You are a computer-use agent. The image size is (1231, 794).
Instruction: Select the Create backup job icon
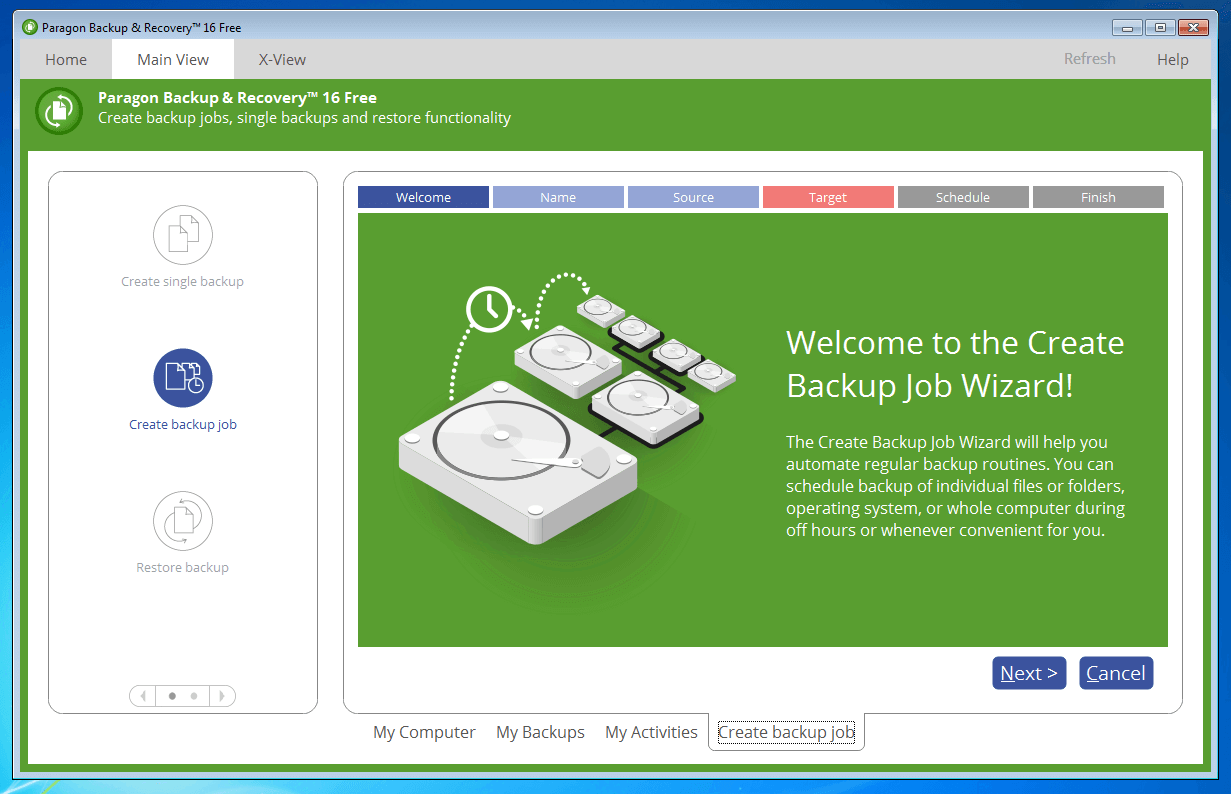tap(182, 378)
